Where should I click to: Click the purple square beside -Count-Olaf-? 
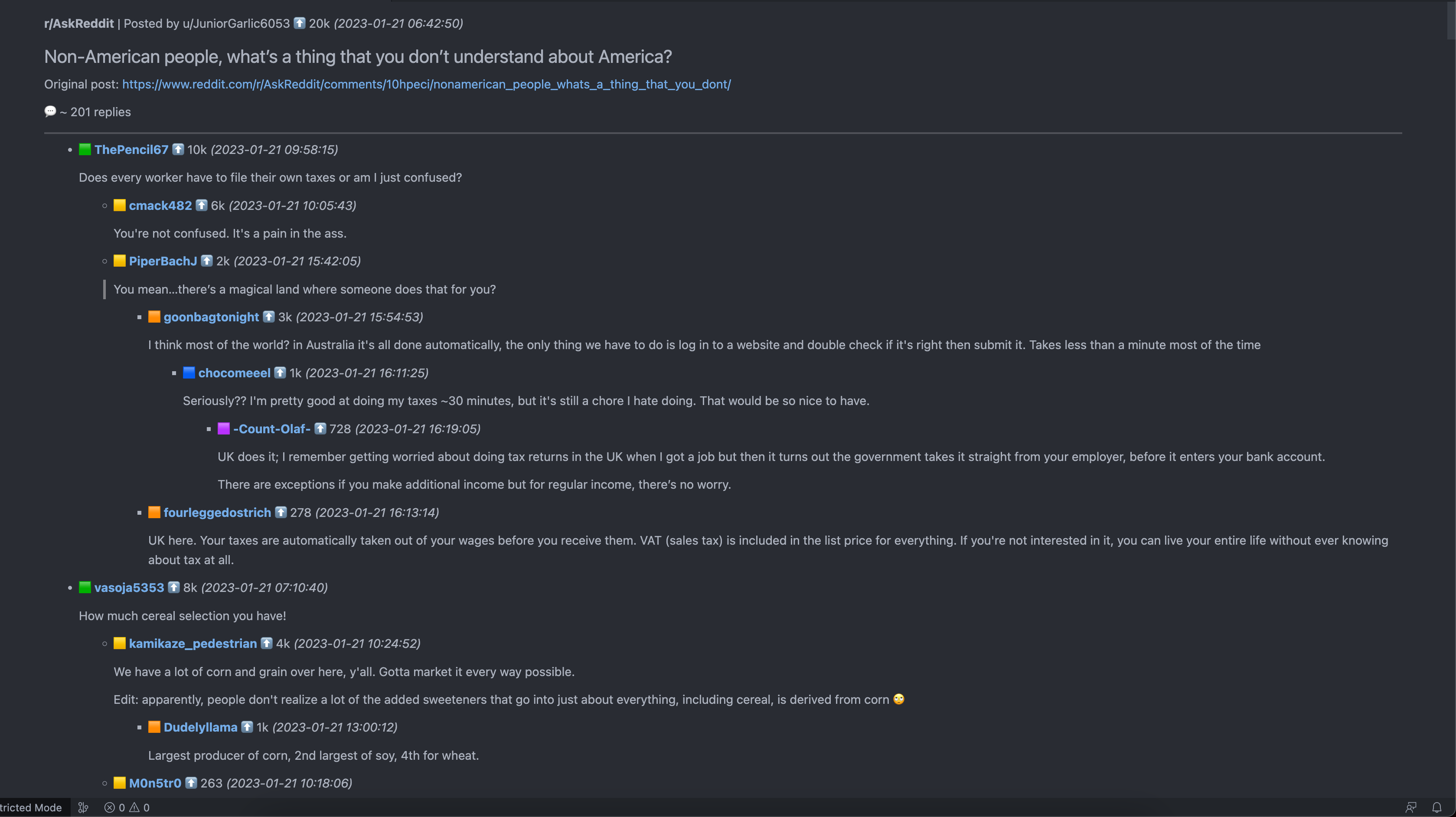224,428
